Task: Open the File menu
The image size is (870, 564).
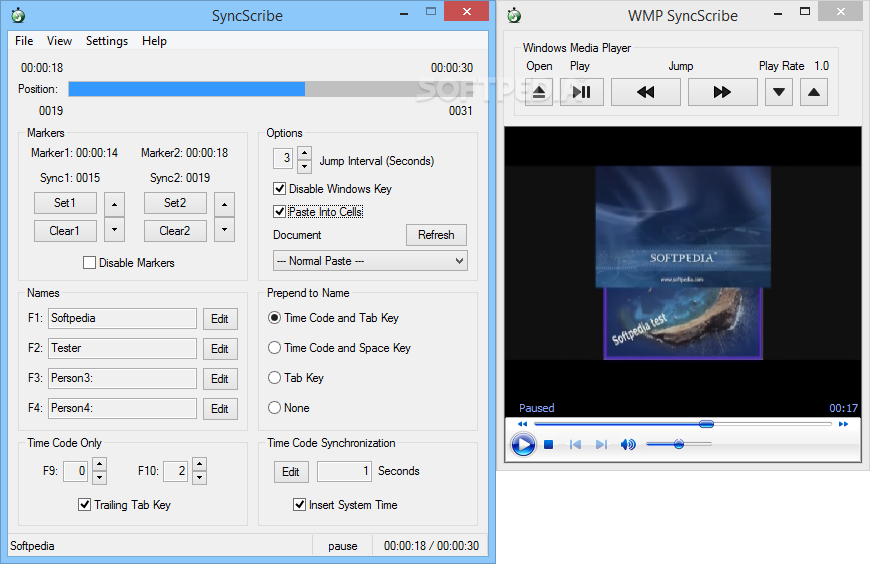Action: point(24,41)
